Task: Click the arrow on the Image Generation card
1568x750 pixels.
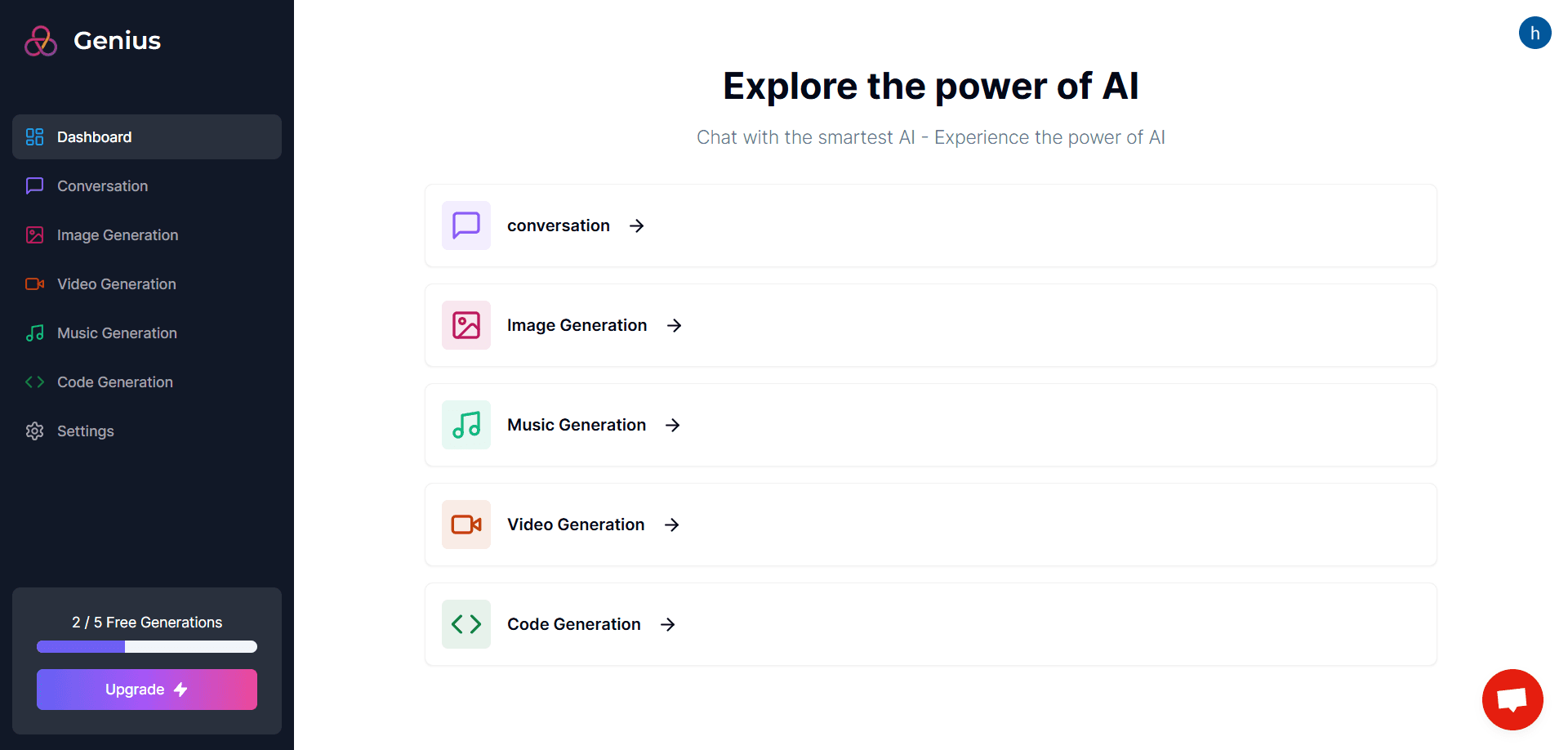Action: coord(673,325)
